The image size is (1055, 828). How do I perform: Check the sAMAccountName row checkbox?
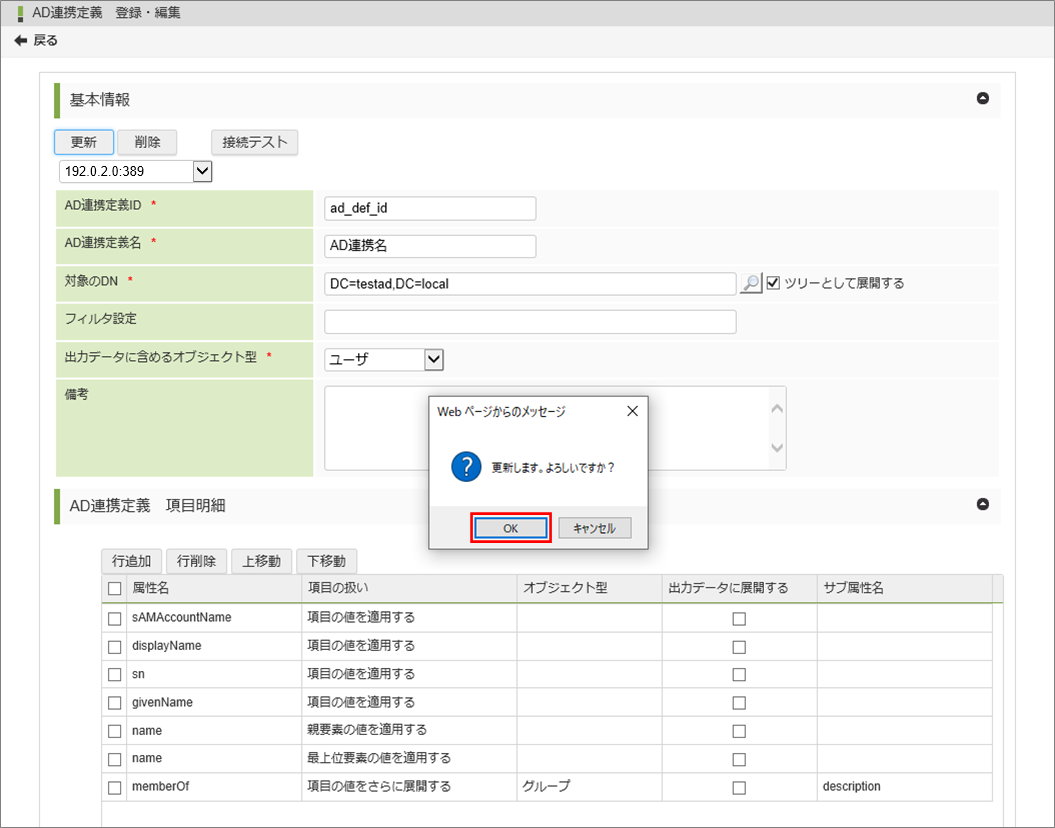115,618
